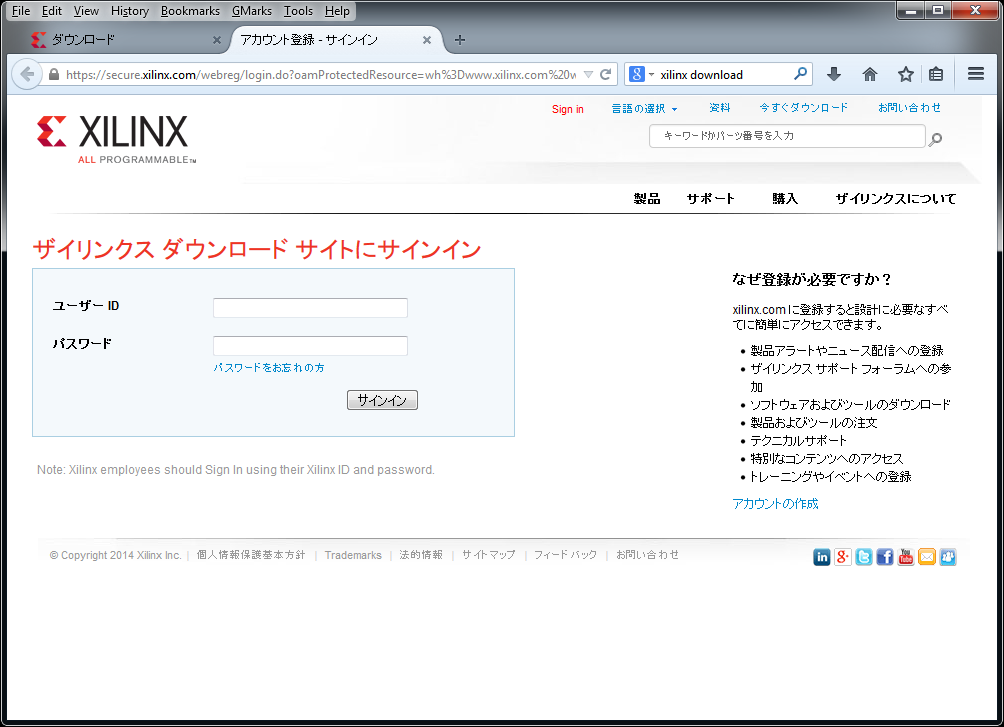1004x727 pixels.
Task: Open the Facebook icon in footer
Action: [x=885, y=557]
